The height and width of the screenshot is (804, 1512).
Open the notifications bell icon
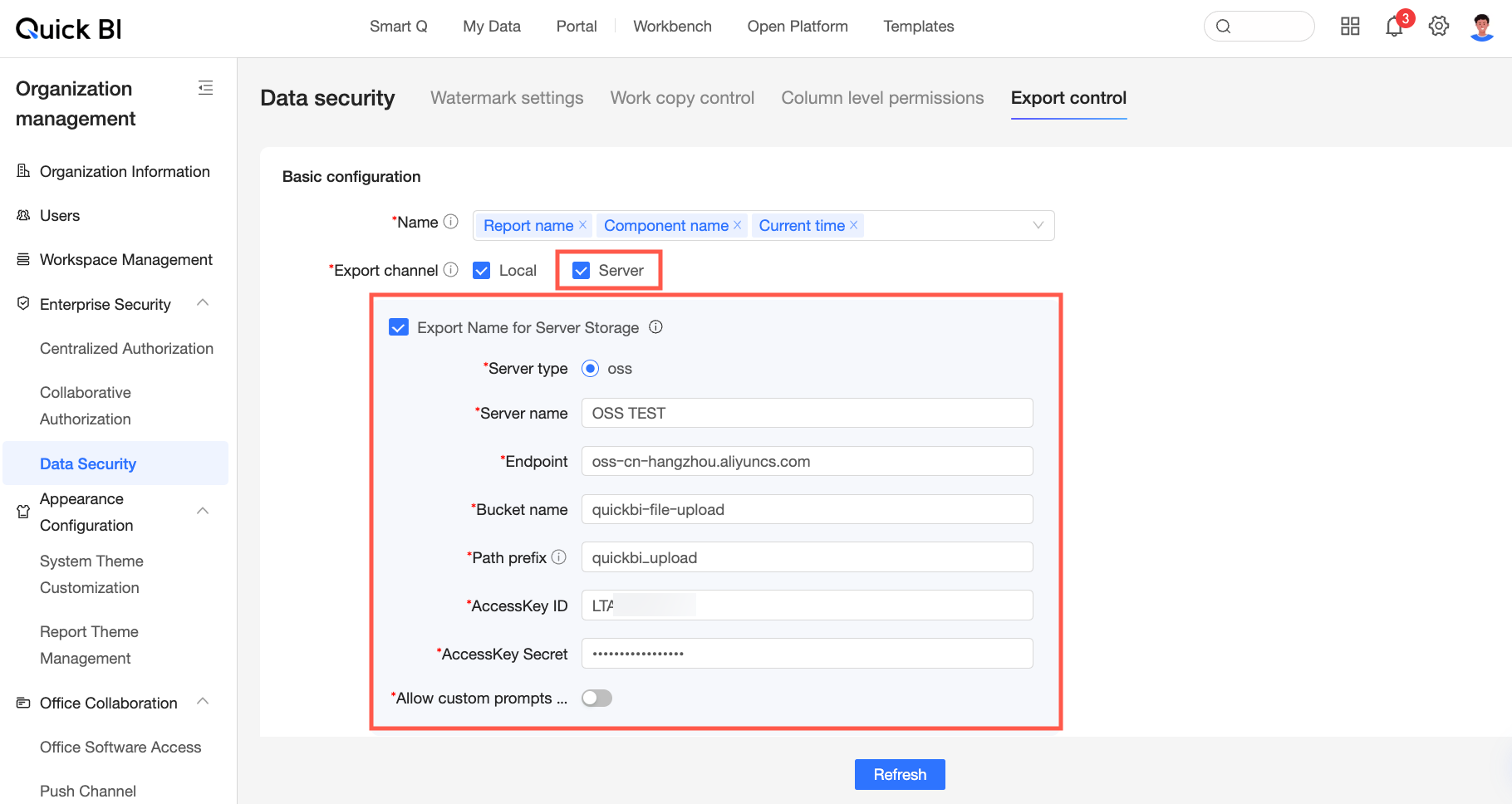[x=1393, y=27]
